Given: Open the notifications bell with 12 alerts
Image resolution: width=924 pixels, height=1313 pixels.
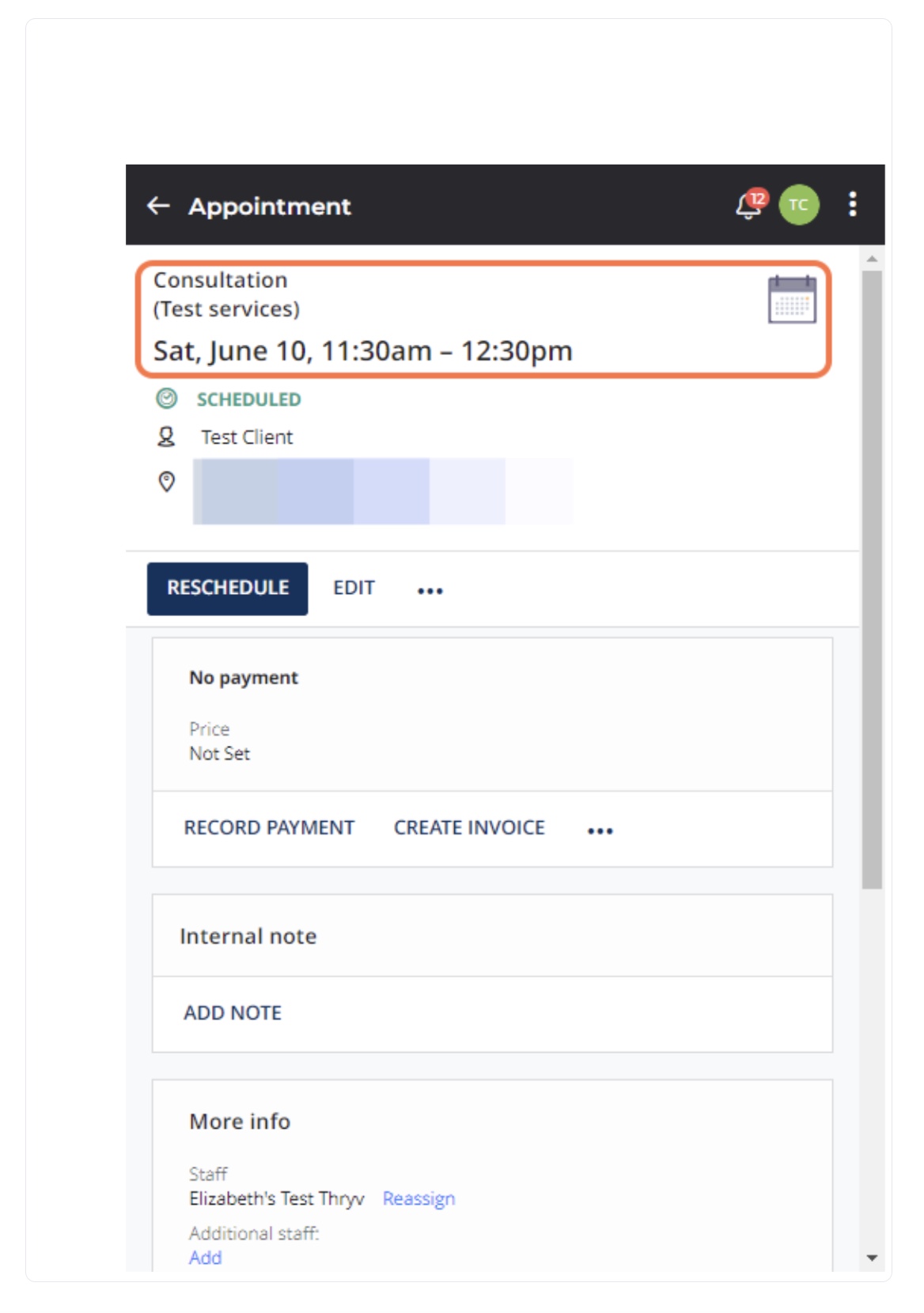Looking at the screenshot, I should [x=744, y=207].
